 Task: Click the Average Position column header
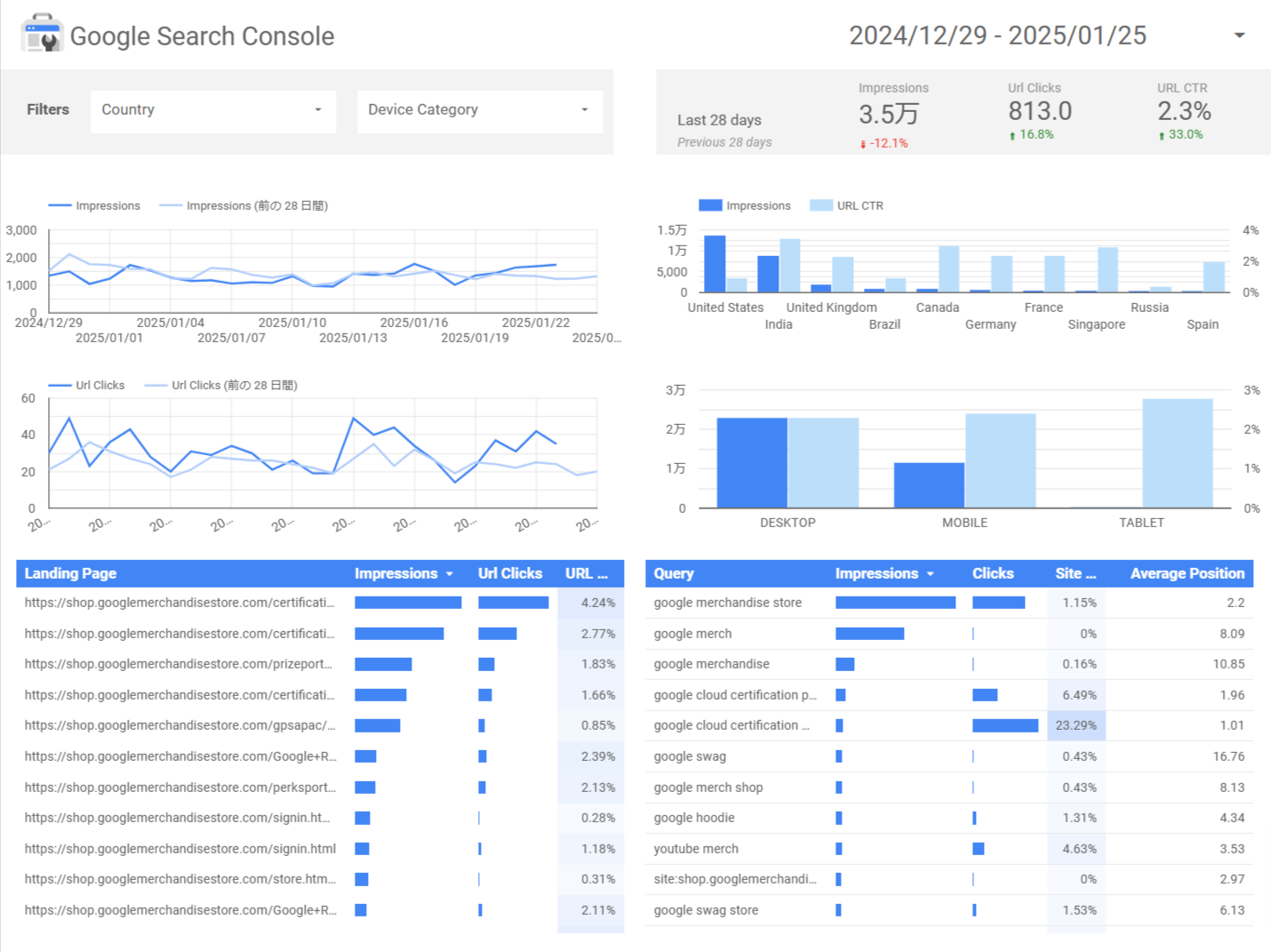pos(1187,573)
